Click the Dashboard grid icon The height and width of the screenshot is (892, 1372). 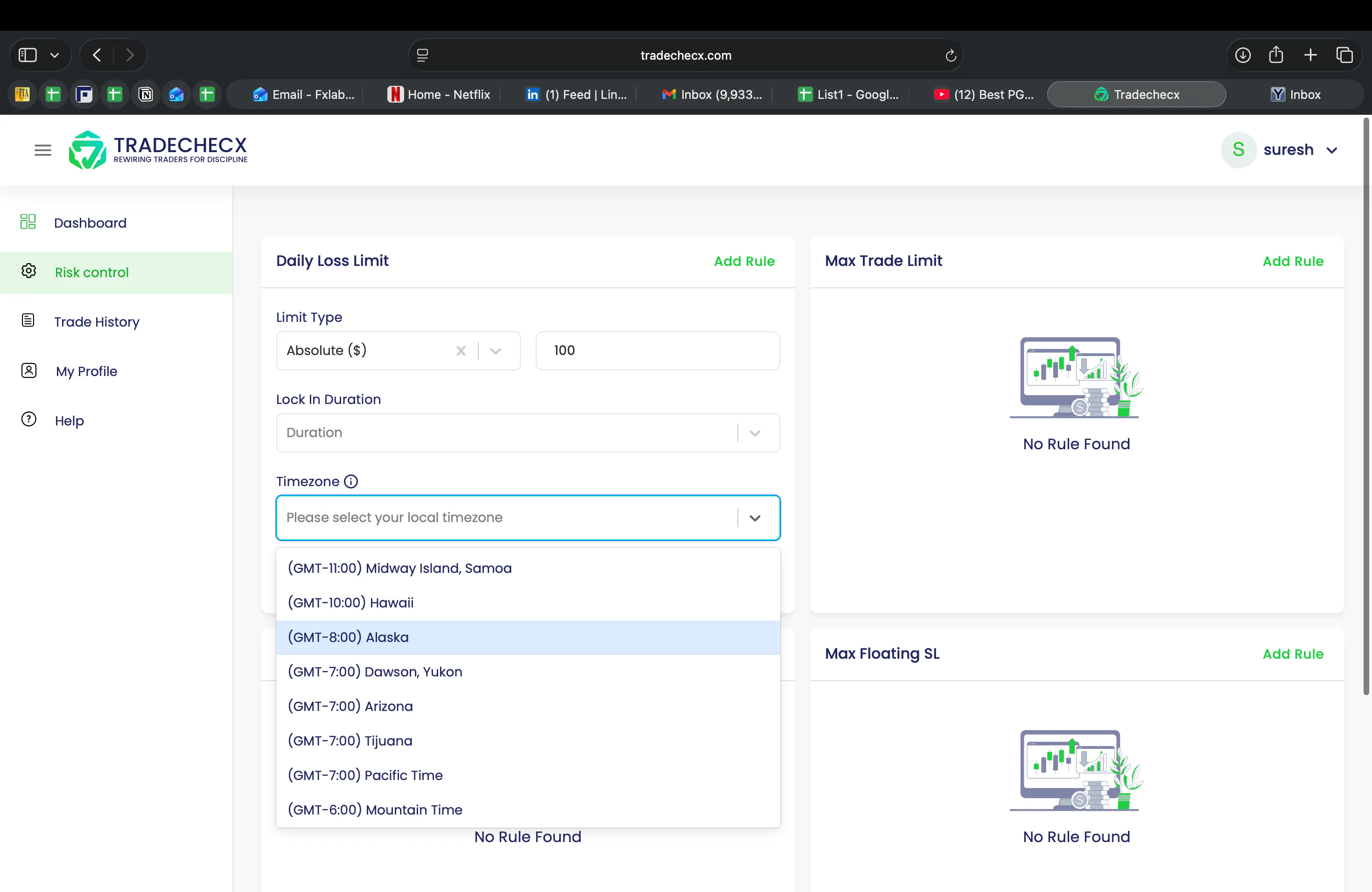tap(28, 222)
